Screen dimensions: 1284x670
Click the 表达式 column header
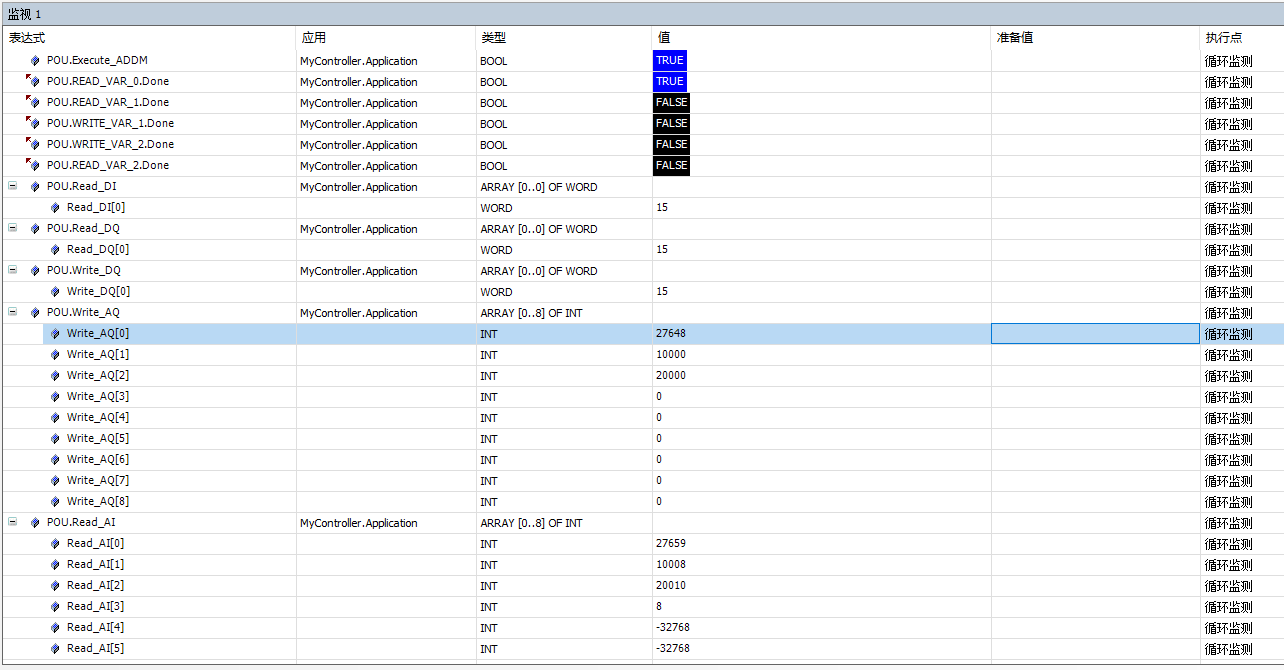[x=27, y=38]
